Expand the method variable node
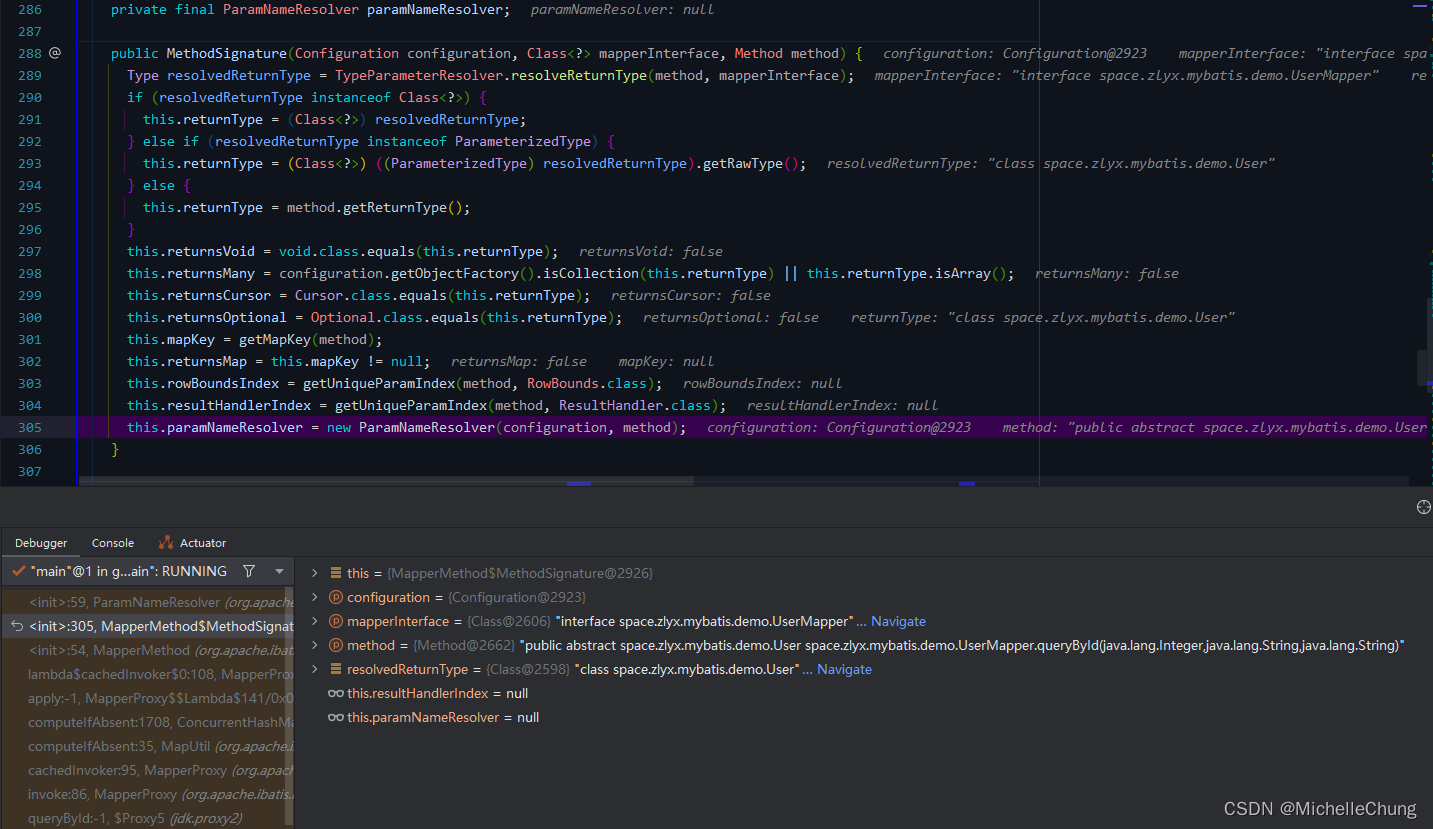 (x=314, y=645)
